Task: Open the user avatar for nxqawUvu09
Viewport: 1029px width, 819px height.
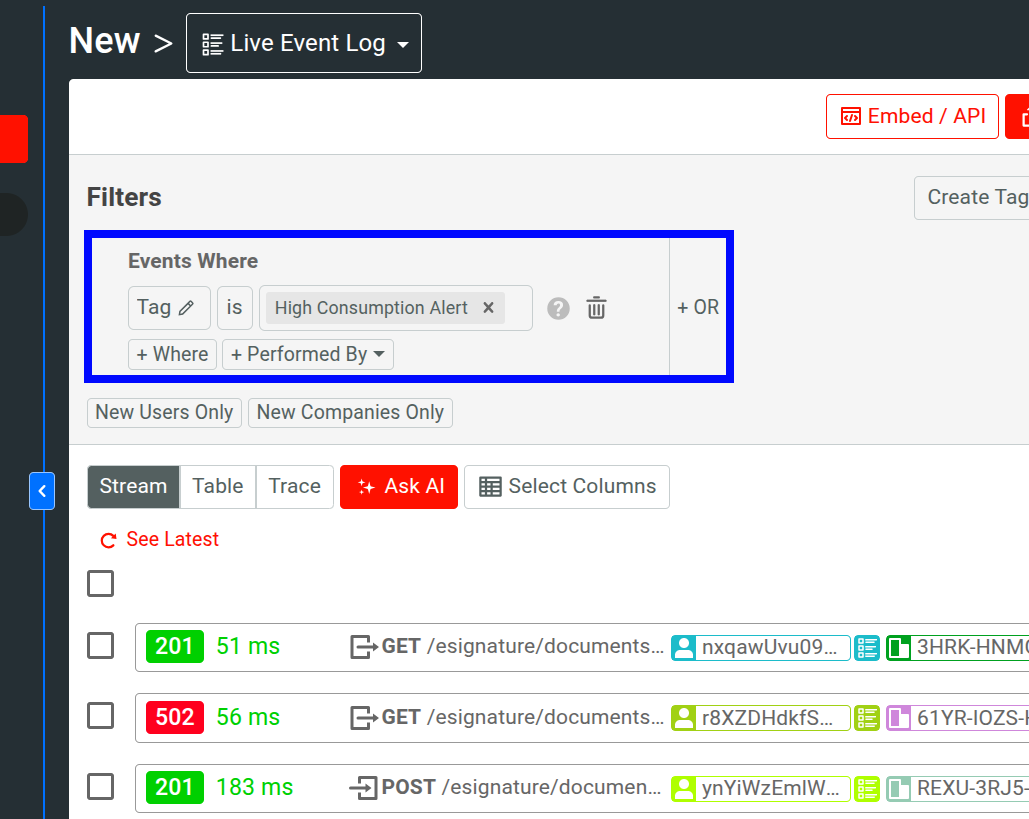Action: (x=682, y=647)
